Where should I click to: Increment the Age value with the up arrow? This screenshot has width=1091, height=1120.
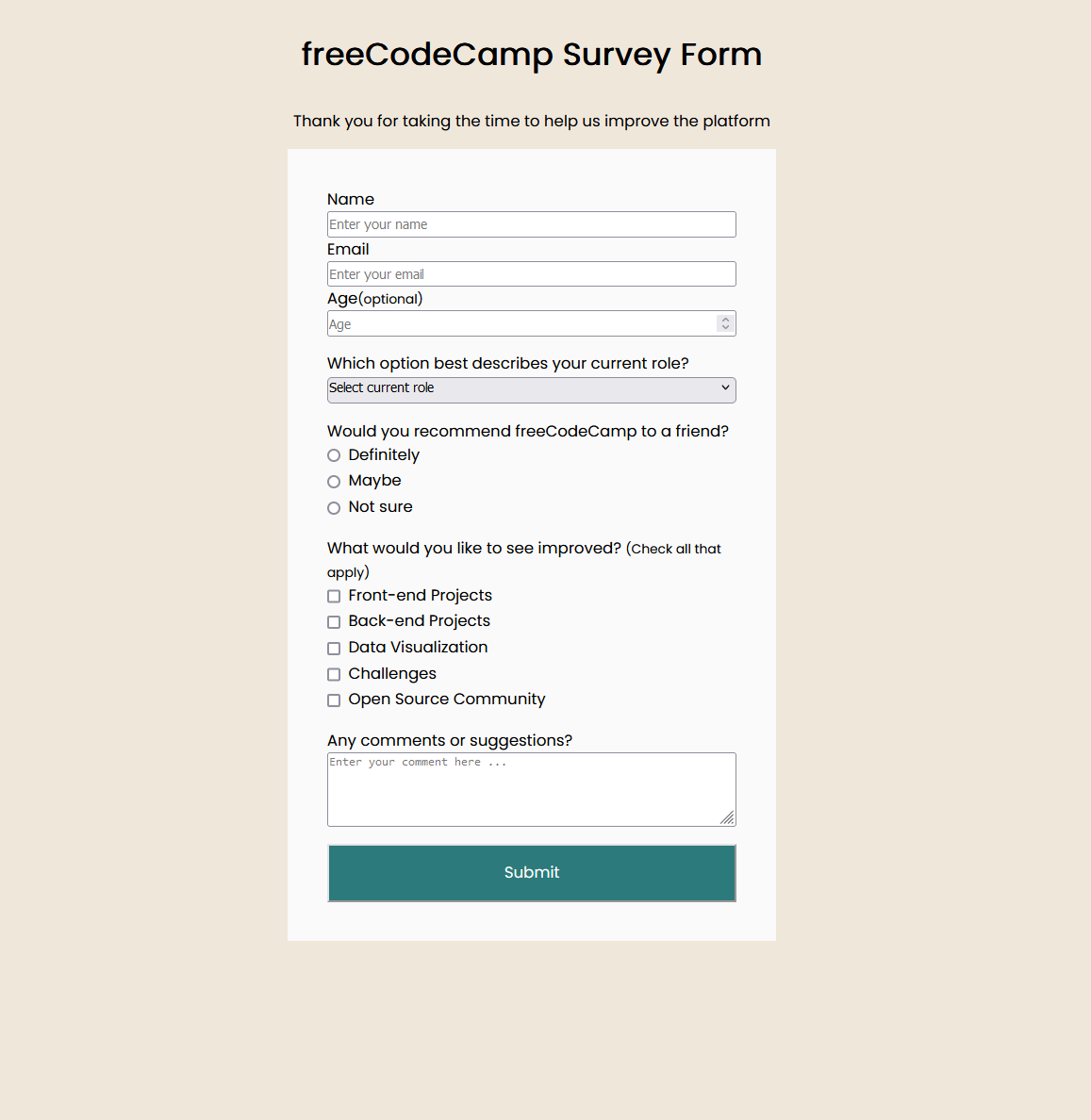pyautogui.click(x=725, y=319)
